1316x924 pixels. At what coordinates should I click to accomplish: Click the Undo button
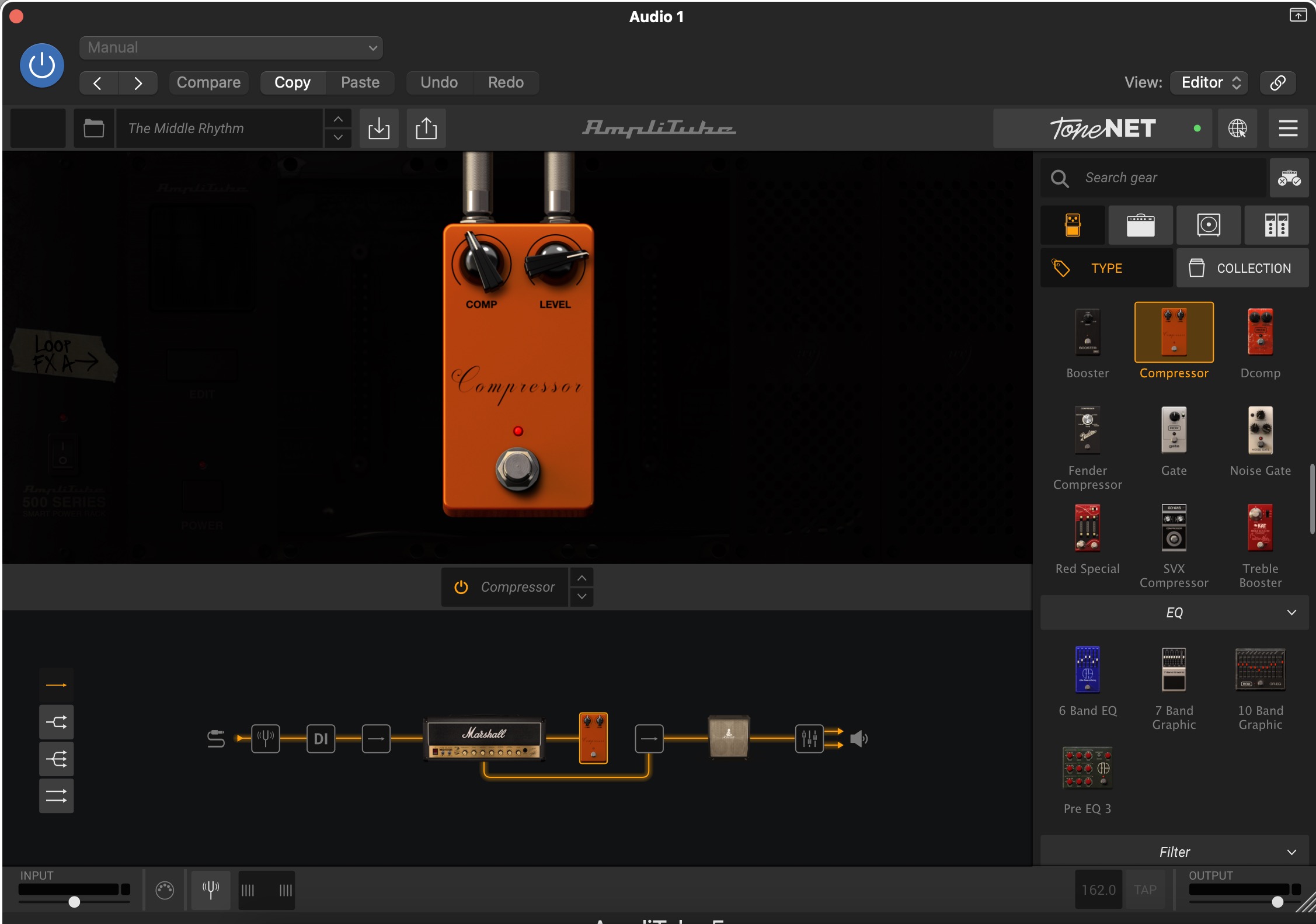[x=439, y=82]
